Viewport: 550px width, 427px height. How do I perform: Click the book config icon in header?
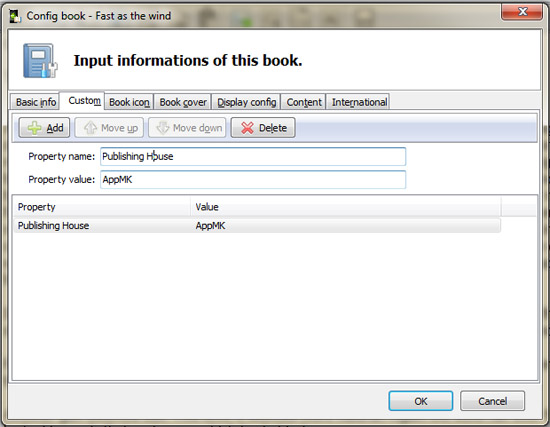pos(40,60)
